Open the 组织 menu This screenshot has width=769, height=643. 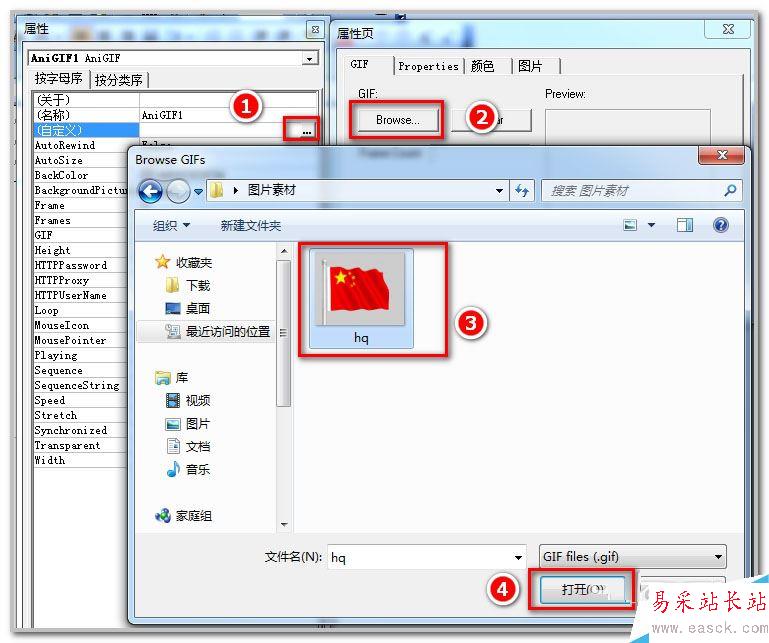pos(171,226)
